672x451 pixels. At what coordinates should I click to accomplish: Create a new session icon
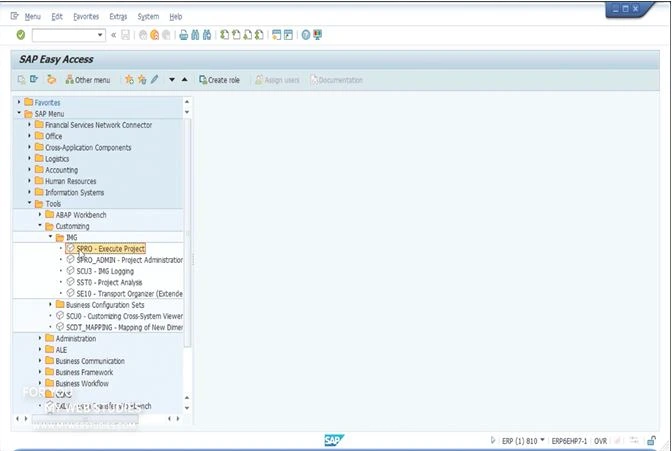pos(276,35)
